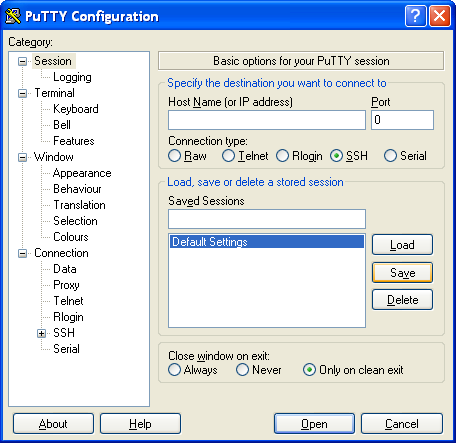The height and width of the screenshot is (443, 456).
Task: Open the Telnet settings in the category tree
Action: point(68,301)
